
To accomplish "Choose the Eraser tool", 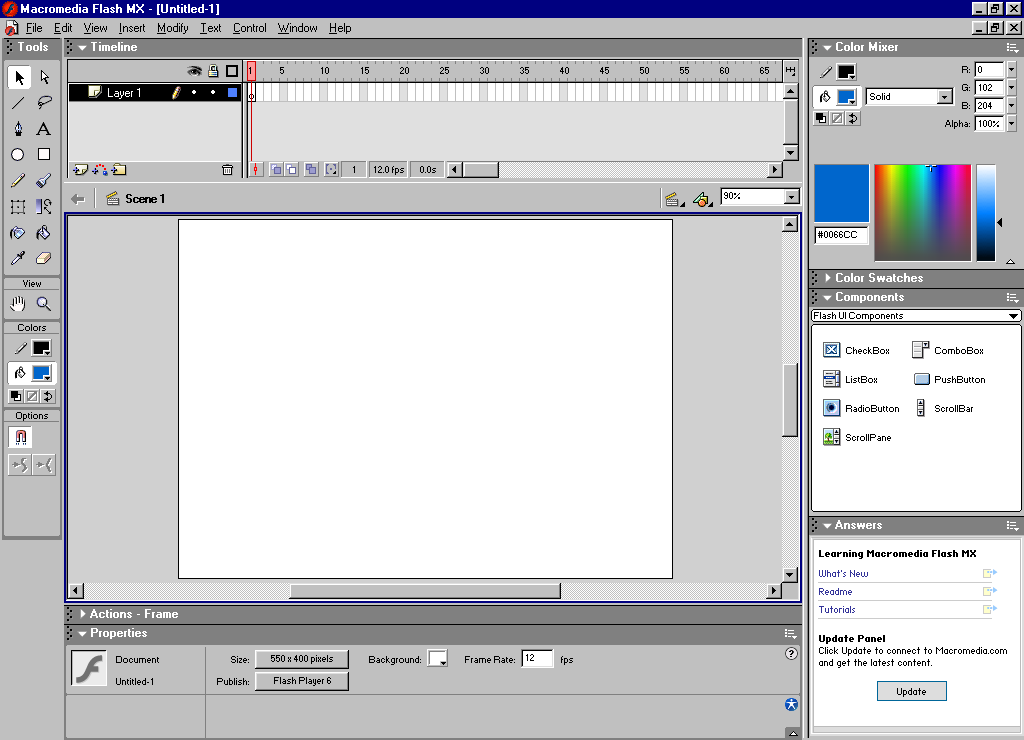I will point(44,259).
